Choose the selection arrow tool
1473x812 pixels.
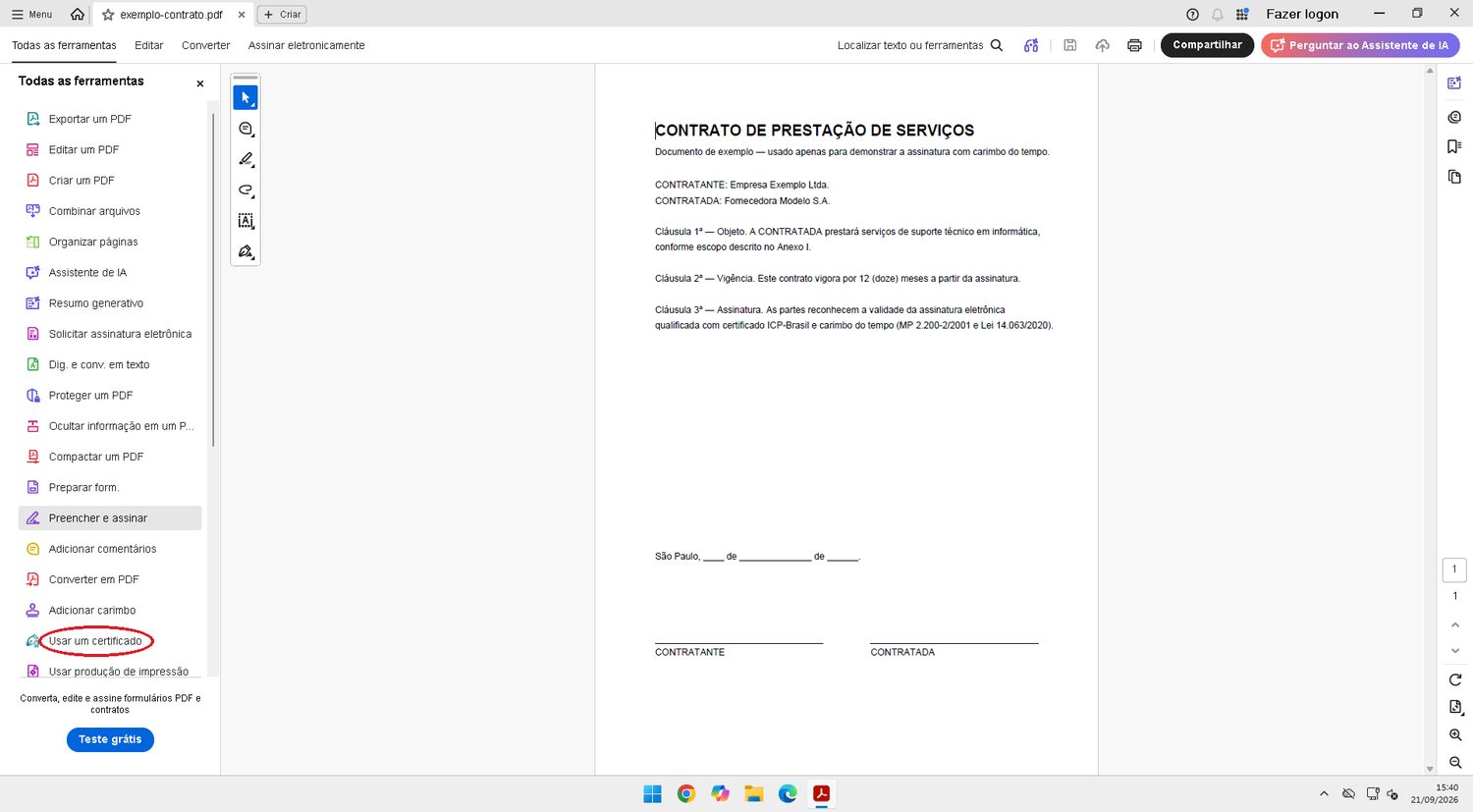[x=245, y=98]
